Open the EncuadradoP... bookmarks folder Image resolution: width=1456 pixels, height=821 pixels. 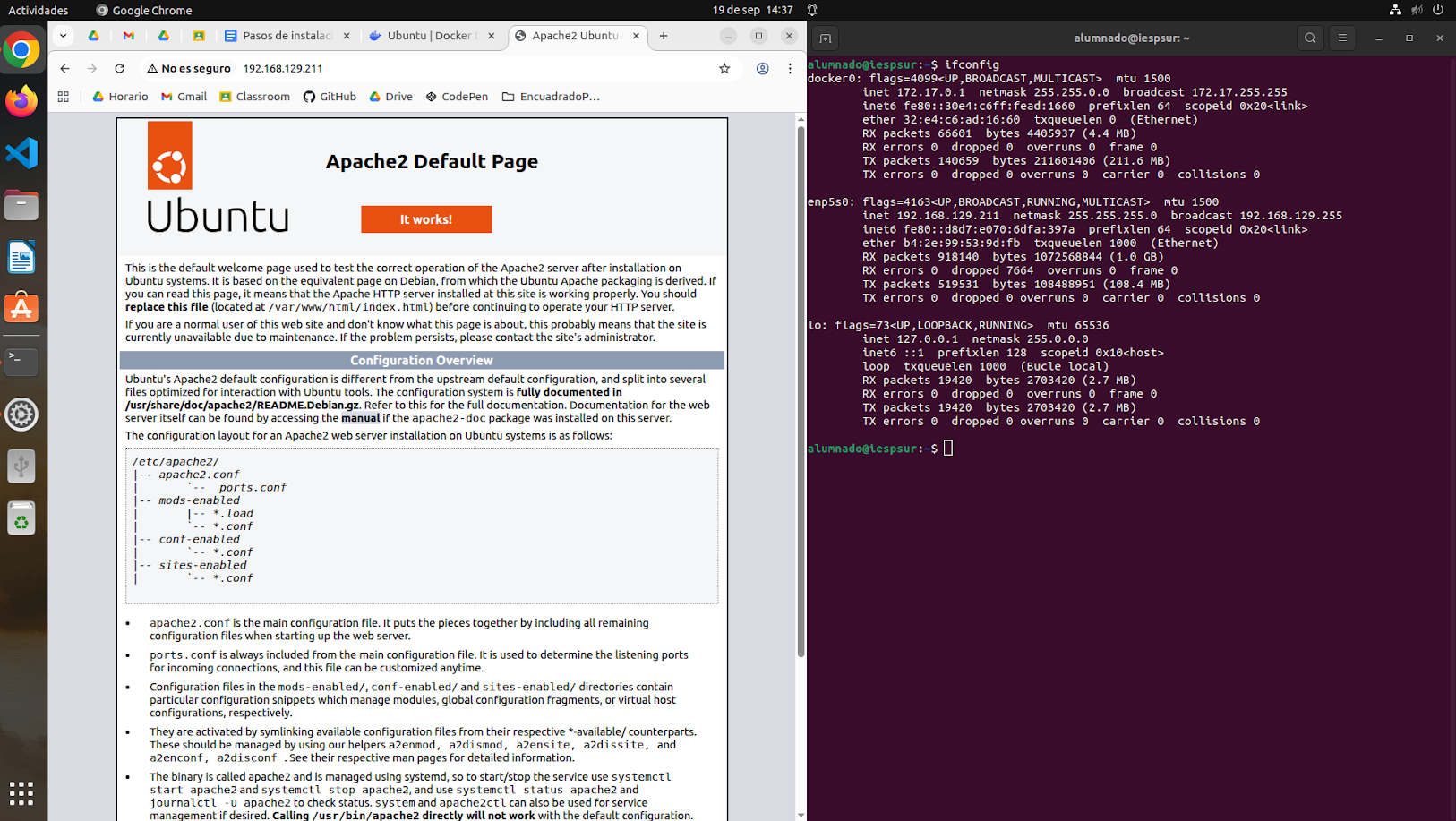551,97
